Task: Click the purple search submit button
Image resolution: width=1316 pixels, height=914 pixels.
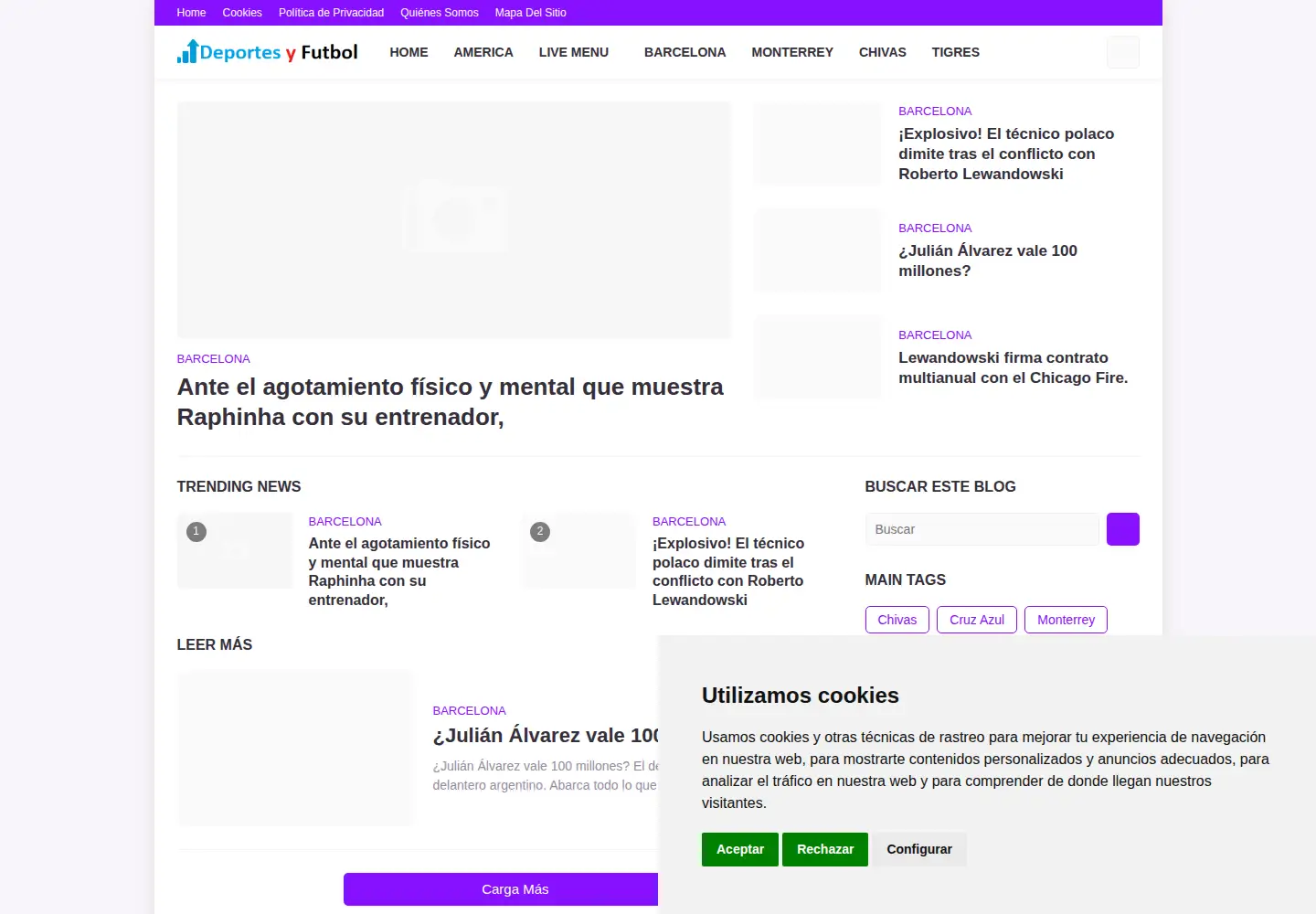Action: 1123,529
